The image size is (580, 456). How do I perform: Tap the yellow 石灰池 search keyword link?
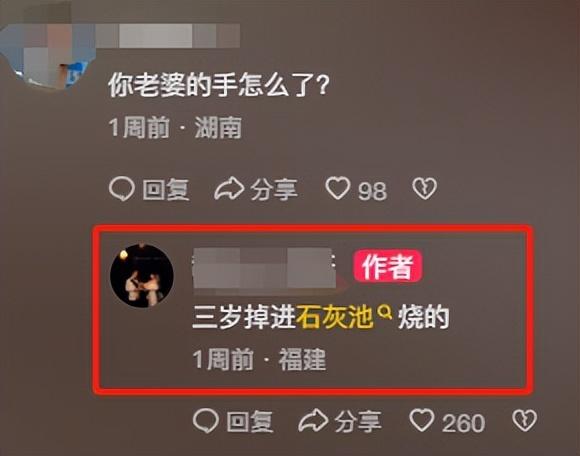coord(334,317)
